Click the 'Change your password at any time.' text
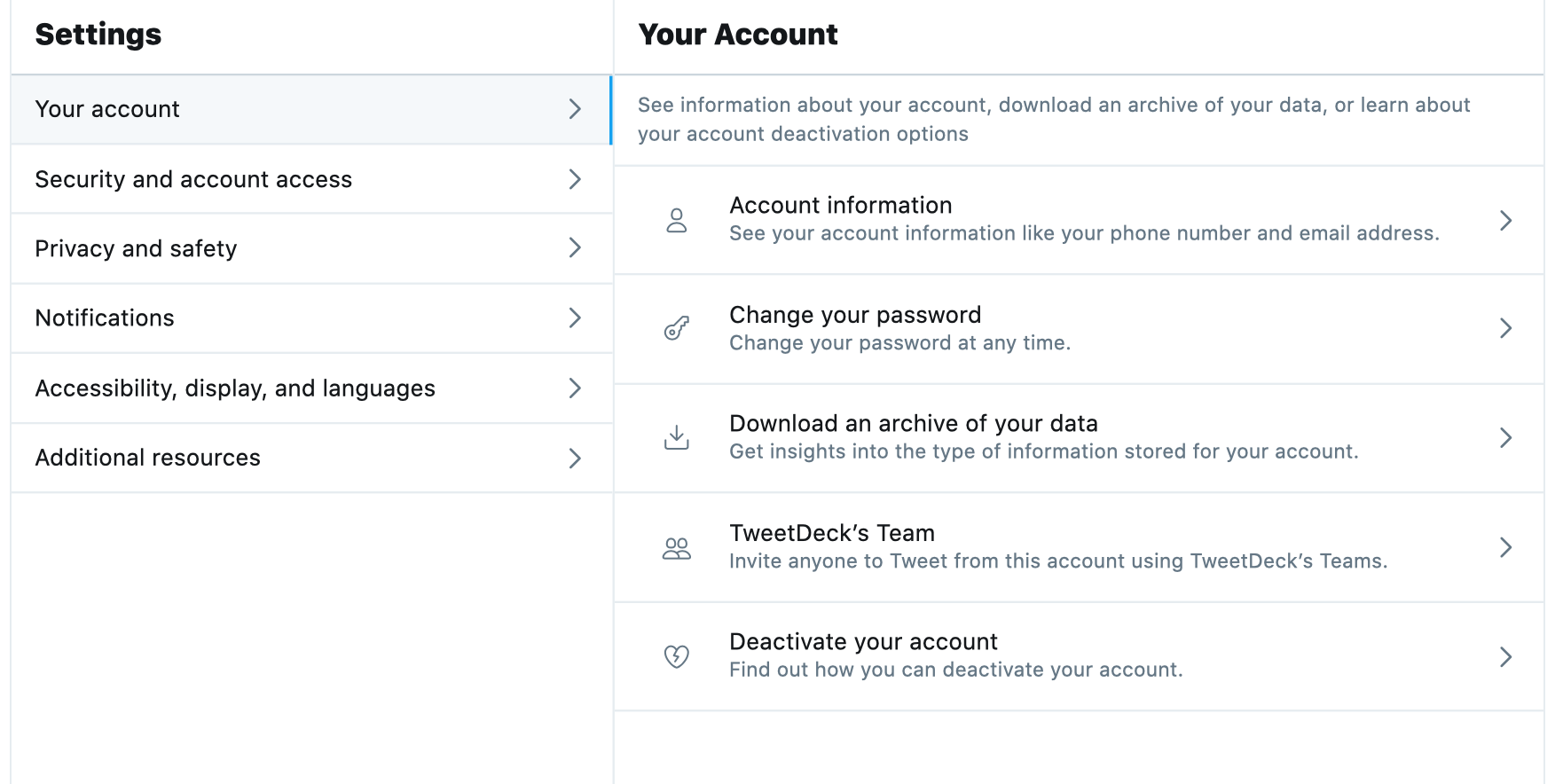The image size is (1563, 784). pyautogui.click(x=899, y=343)
